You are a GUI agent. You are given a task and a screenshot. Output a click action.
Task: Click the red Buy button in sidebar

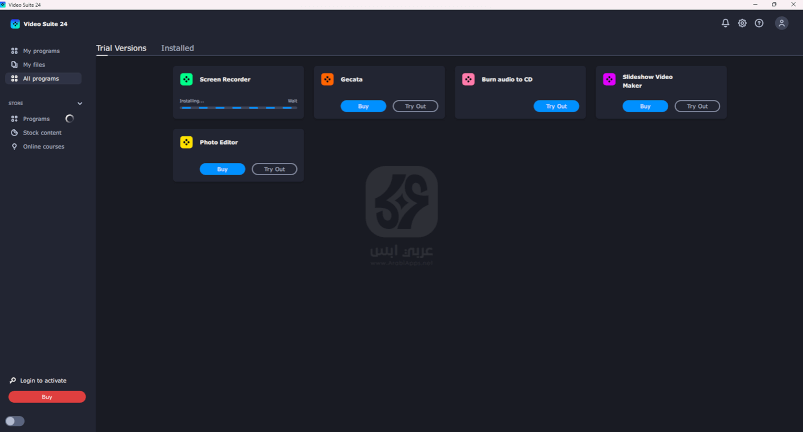(47, 397)
